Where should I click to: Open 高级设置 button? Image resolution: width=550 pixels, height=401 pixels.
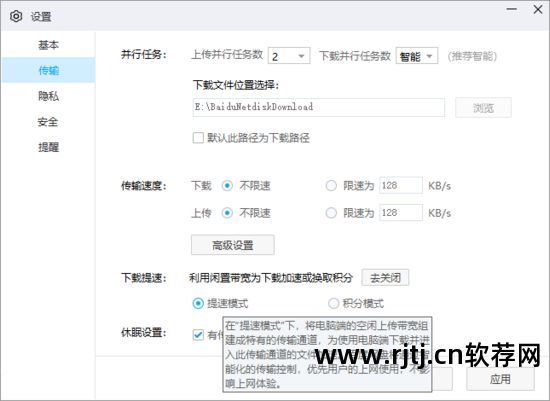[233, 245]
